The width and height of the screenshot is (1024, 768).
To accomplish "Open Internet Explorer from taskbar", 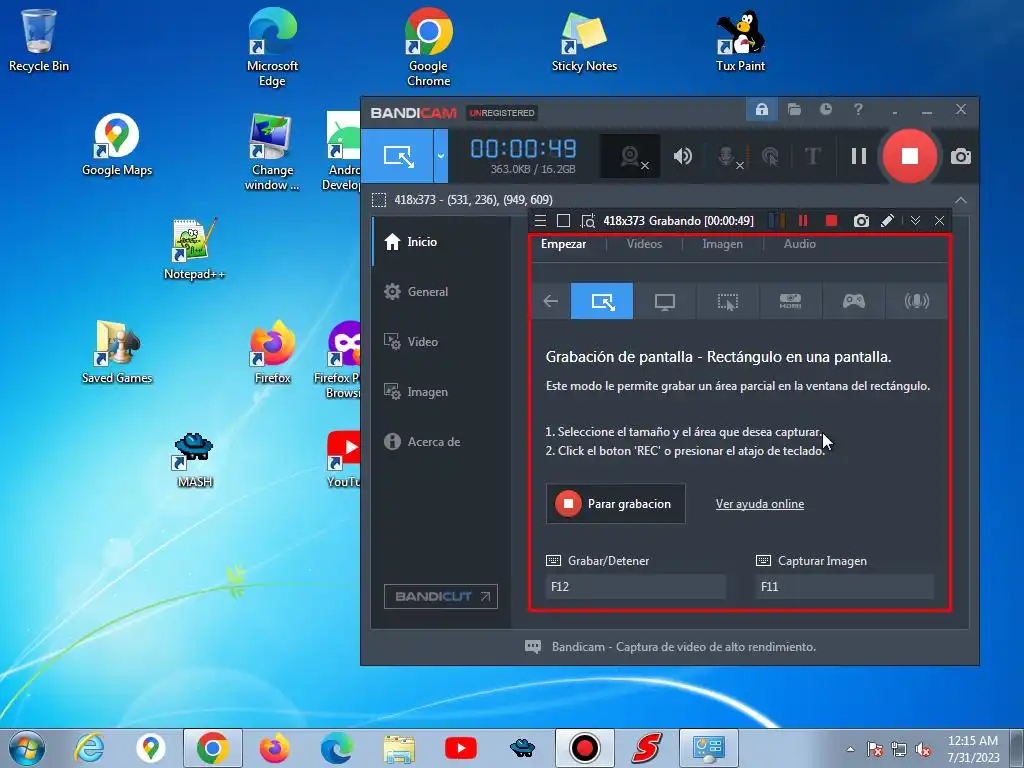I will pyautogui.click(x=89, y=748).
